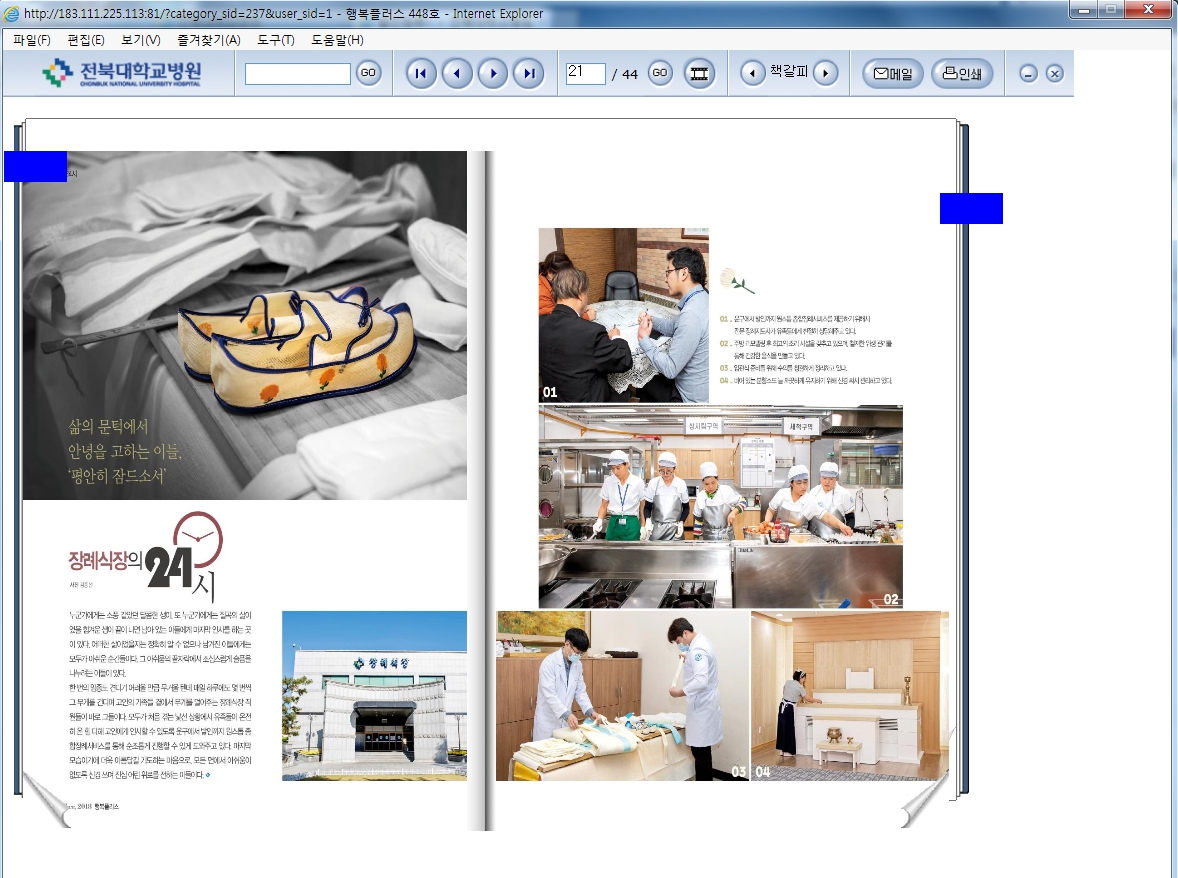Viewport: 1178px width, 878px height.
Task: Click the previous page arrow button
Action: click(457, 73)
